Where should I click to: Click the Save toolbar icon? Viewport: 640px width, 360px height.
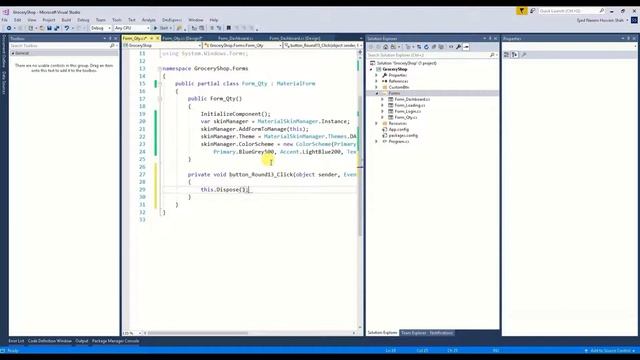(x=49, y=28)
